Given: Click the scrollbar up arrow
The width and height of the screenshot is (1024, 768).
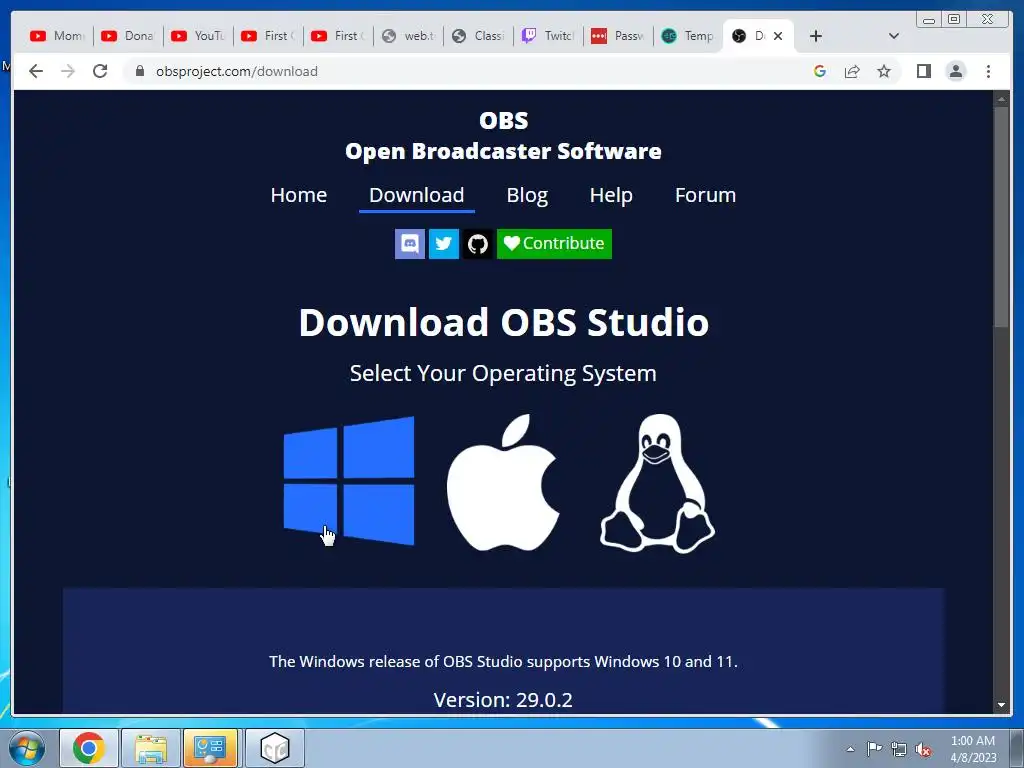Looking at the screenshot, I should pos(1001,99).
